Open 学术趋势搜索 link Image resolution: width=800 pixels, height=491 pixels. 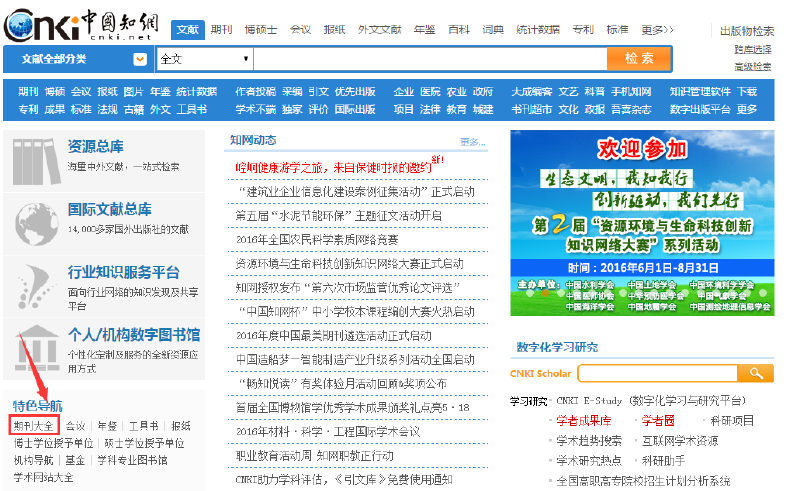[589, 440]
